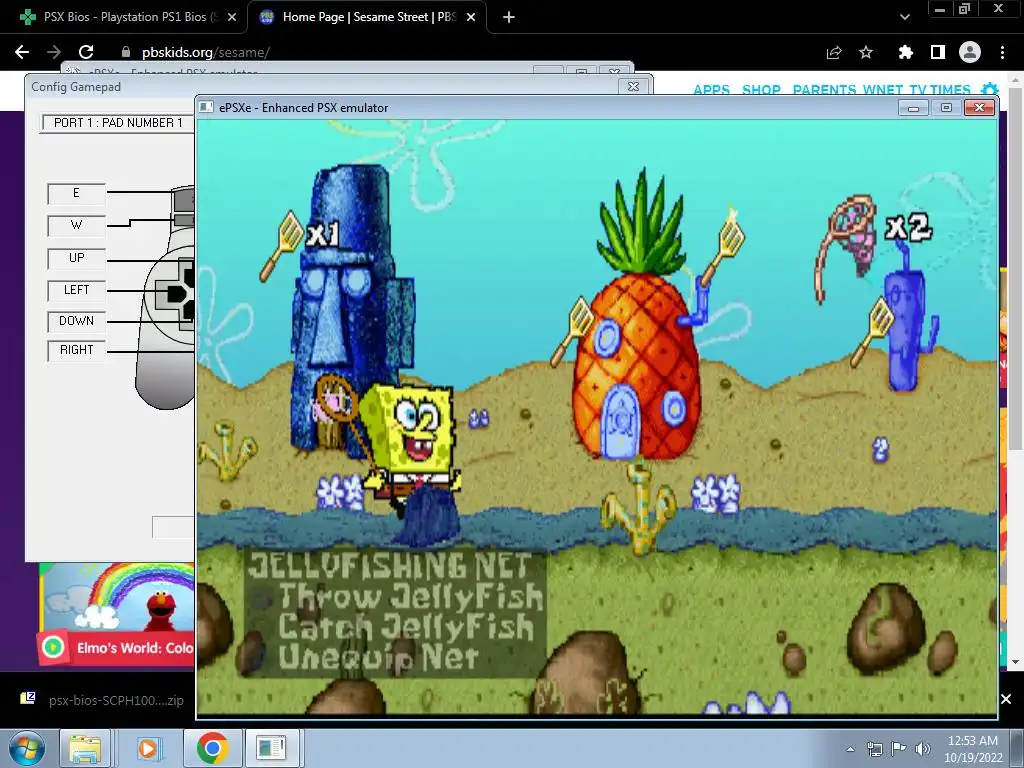Close the Config Gamepad window
Viewport: 1024px width, 768px height.
point(633,86)
